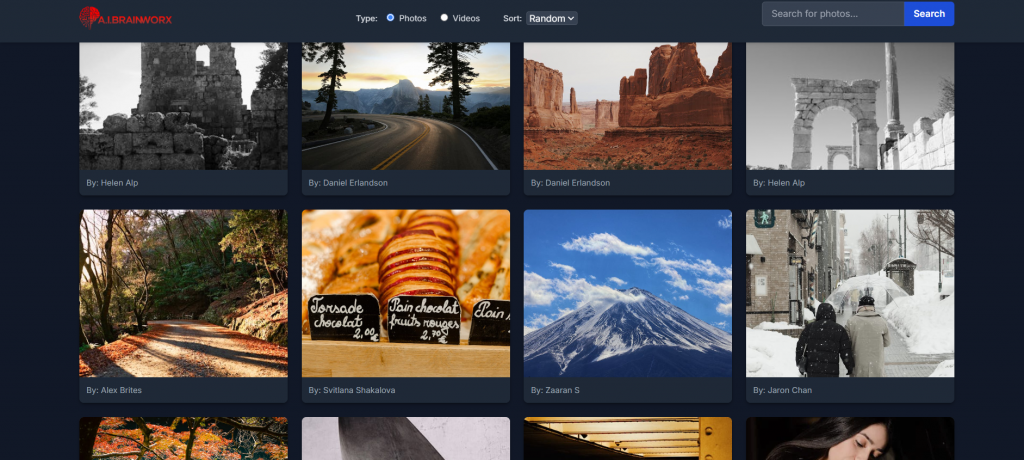1024x460 pixels.
Task: Select the Photos radio button
Action: coord(390,18)
